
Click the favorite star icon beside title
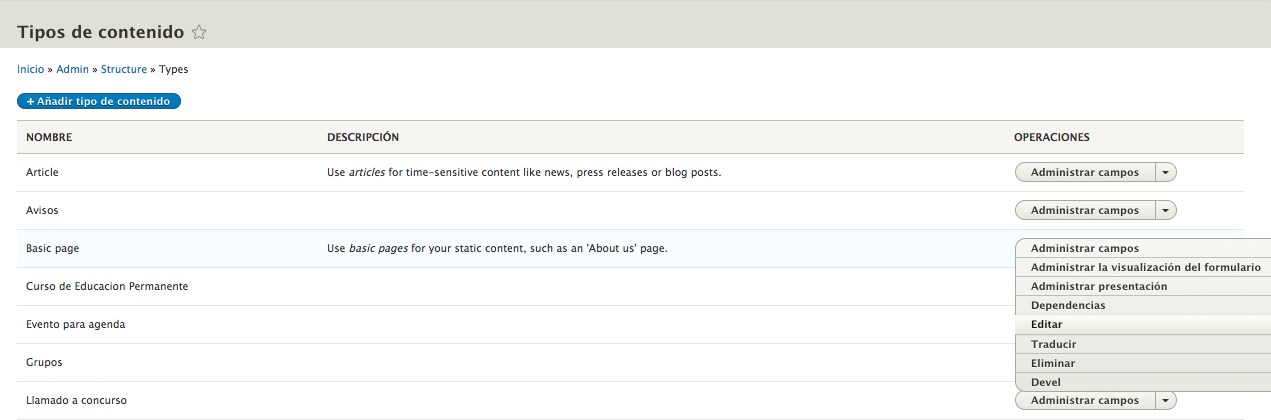pyautogui.click(x=199, y=33)
